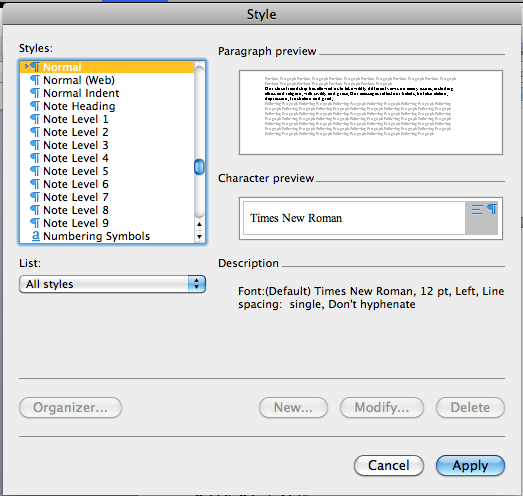Click the styles list scroll down arrow
Viewport: 523px width, 496px height.
pyautogui.click(x=199, y=237)
